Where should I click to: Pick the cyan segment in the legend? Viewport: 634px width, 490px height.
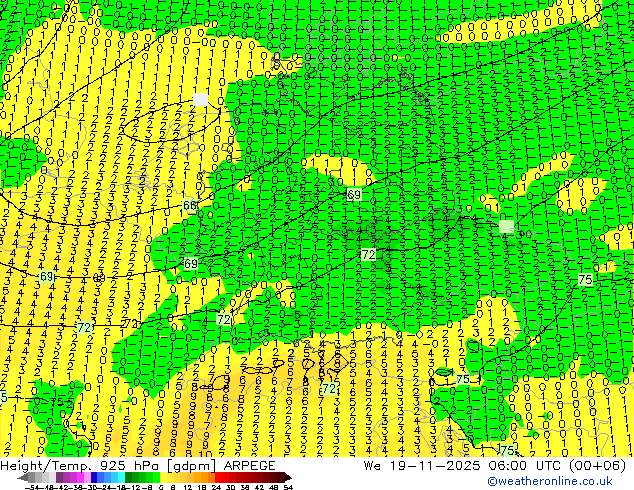[121, 478]
